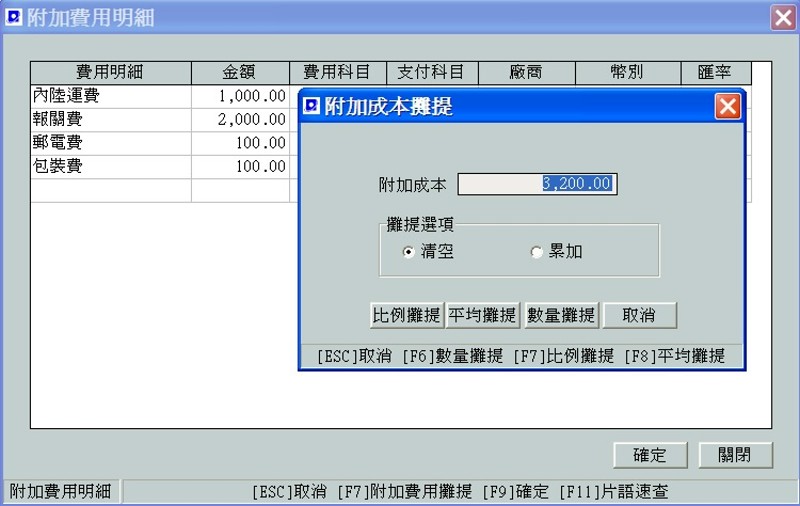
Task: Click the 關閉 button
Action: pyautogui.click(x=735, y=455)
